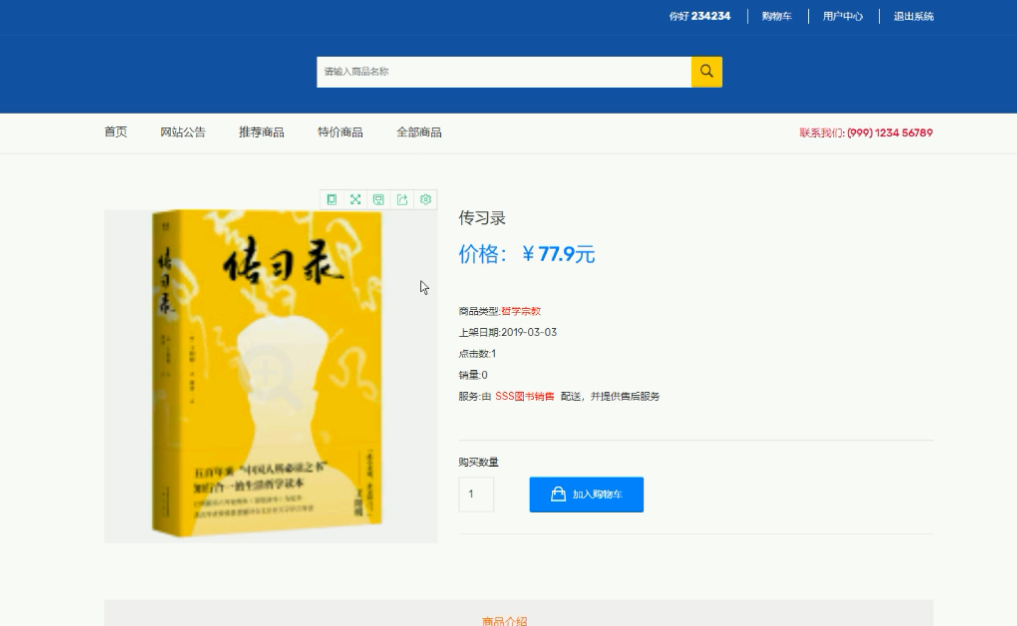
Task: Click the share arrow icon above the image
Action: (x=402, y=199)
